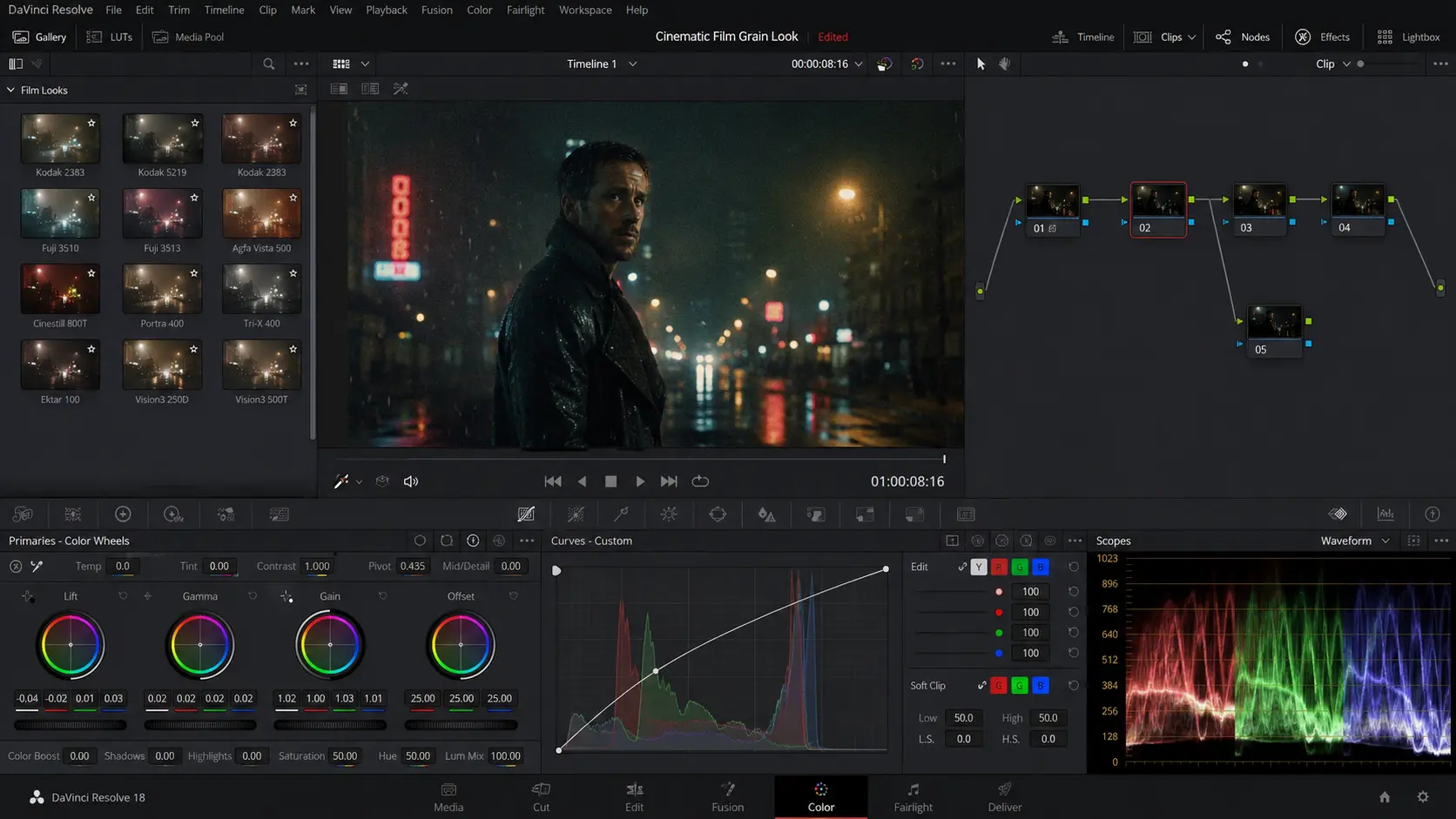The height and width of the screenshot is (819, 1456).
Task: Open the Information panel icon
Action: [x=1432, y=514]
